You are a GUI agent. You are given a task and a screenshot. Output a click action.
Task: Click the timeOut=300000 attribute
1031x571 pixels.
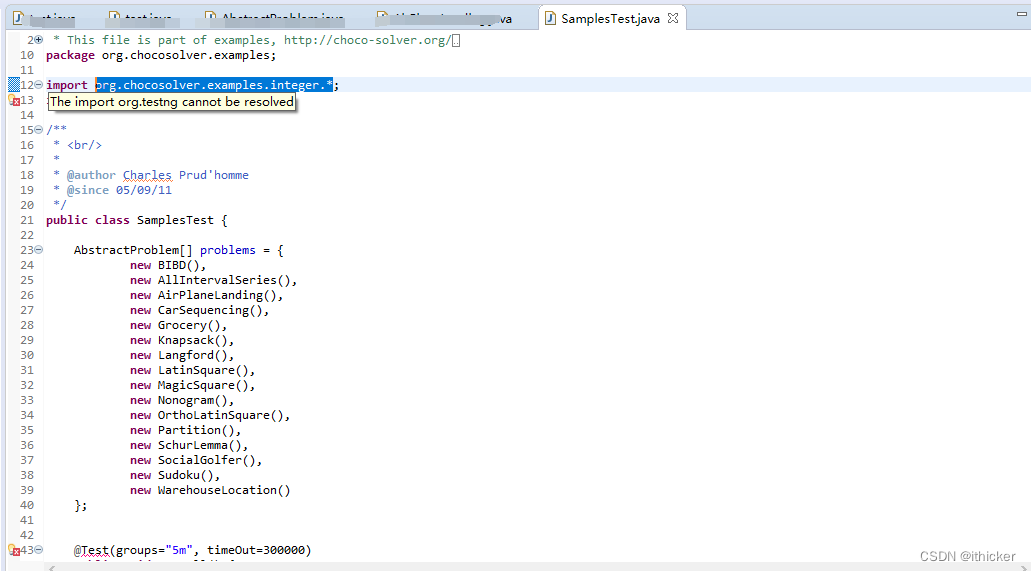pyautogui.click(x=256, y=550)
